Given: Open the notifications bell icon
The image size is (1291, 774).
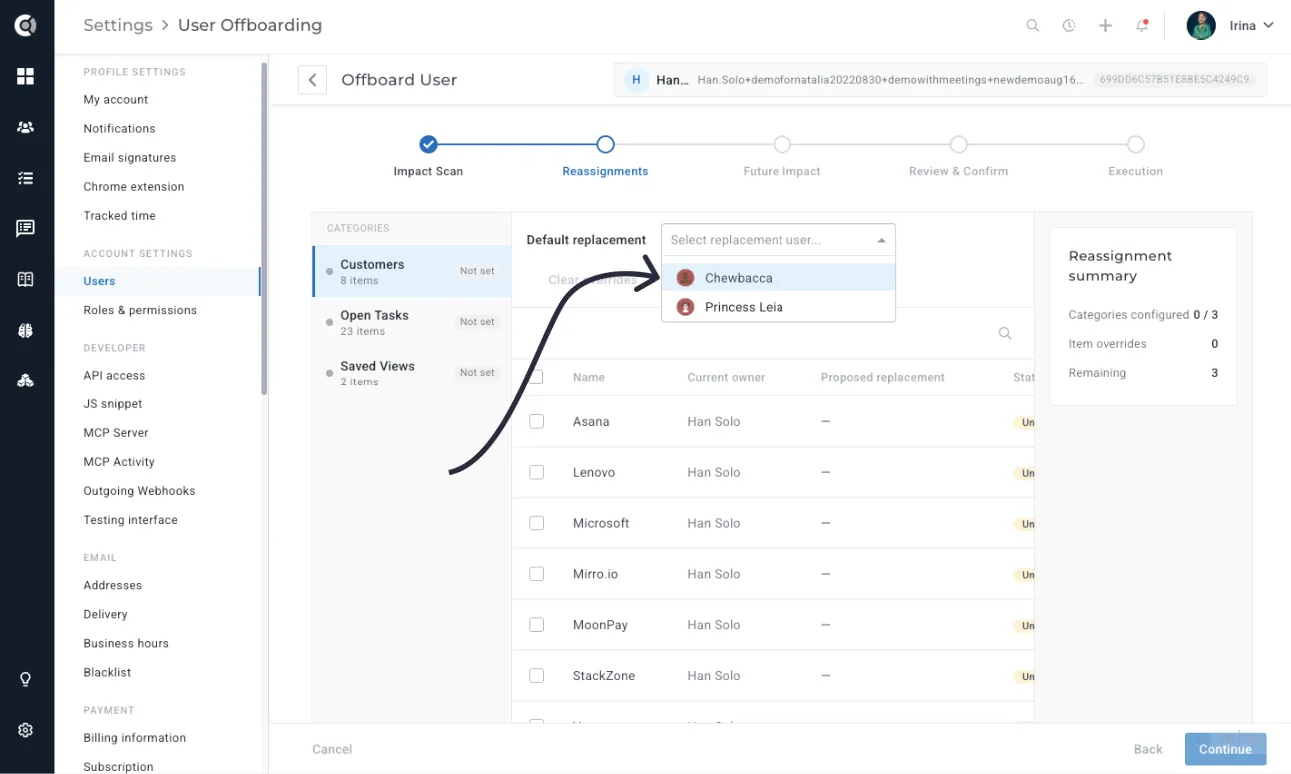Looking at the screenshot, I should (1142, 26).
